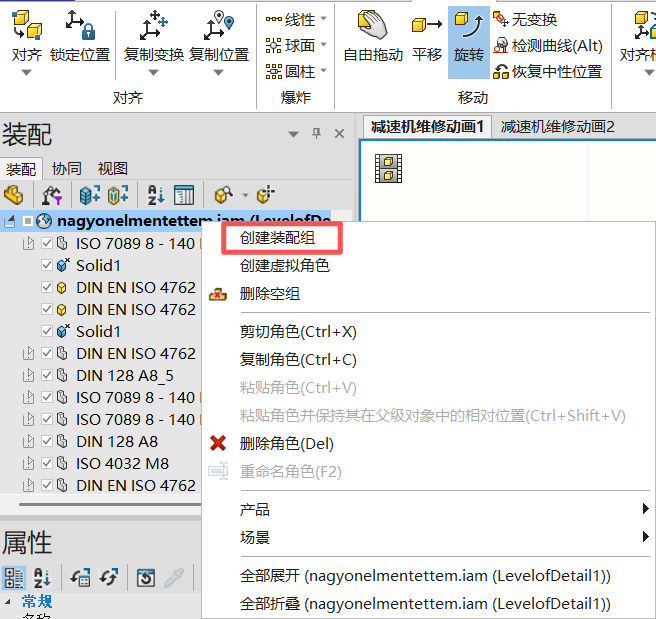
Task: Pin the 装配 panel with pushpin icon
Action: coord(316,134)
